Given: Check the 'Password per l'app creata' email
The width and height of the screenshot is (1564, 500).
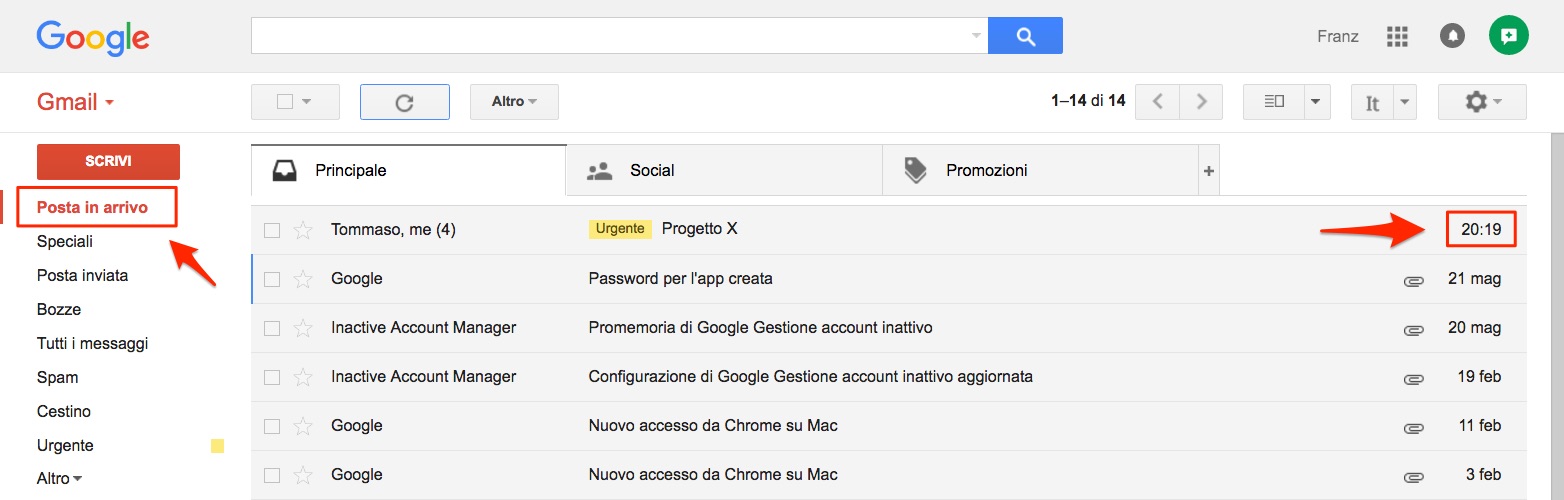Looking at the screenshot, I should point(272,279).
